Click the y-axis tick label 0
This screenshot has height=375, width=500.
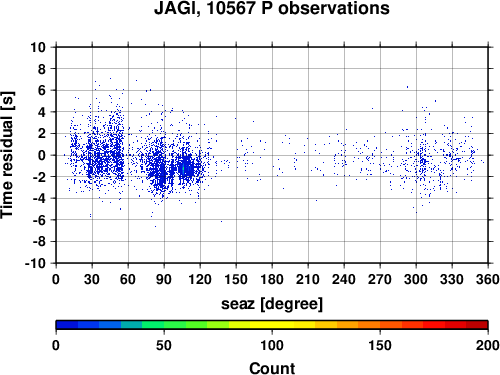42,155
